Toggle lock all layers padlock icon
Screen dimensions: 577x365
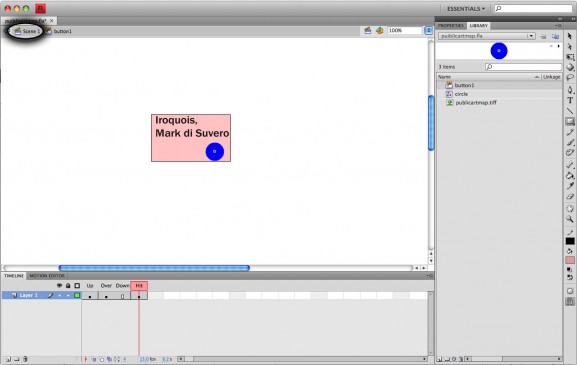[x=68, y=286]
